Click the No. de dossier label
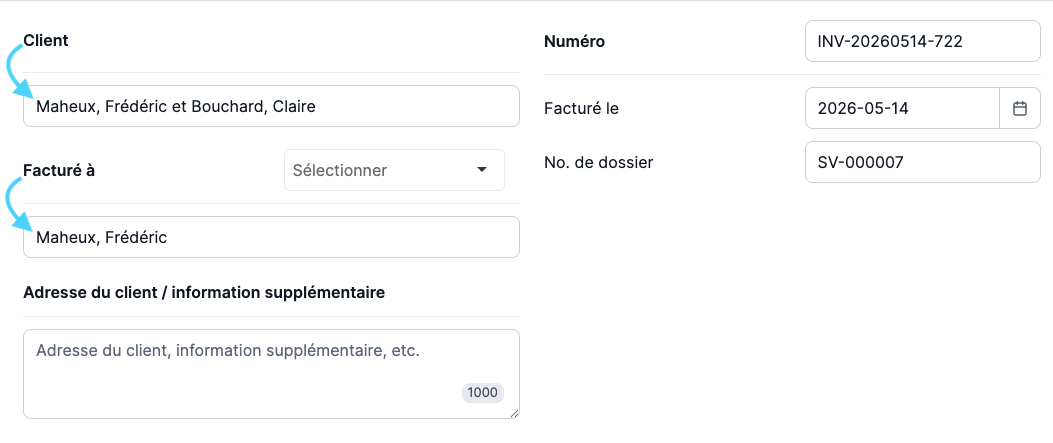Image resolution: width=1053 pixels, height=443 pixels. pyautogui.click(x=598, y=162)
